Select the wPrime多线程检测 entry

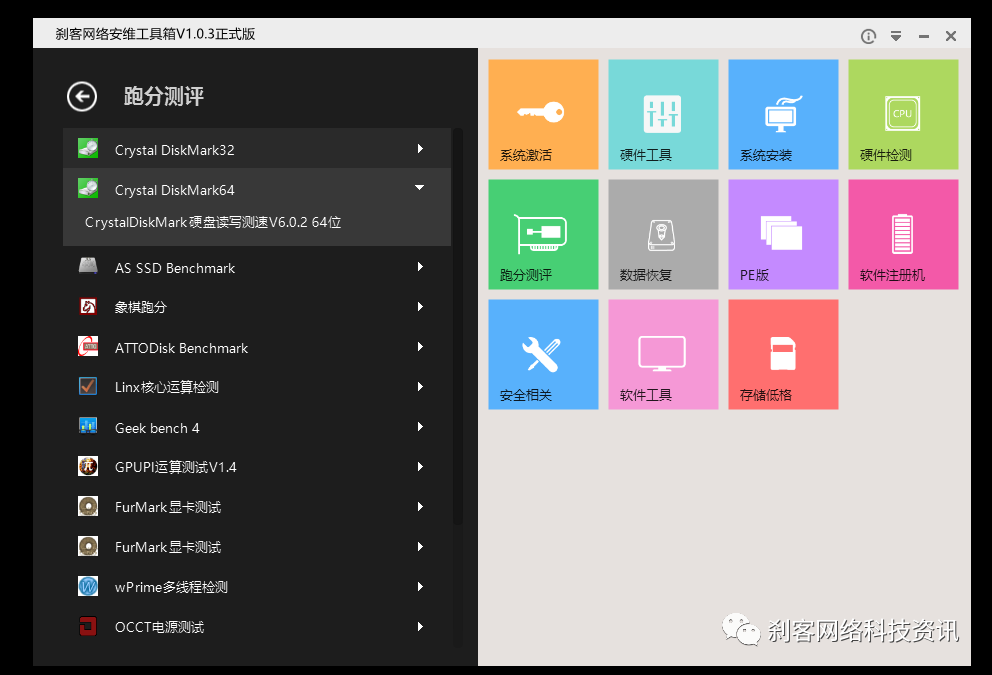click(x=257, y=586)
